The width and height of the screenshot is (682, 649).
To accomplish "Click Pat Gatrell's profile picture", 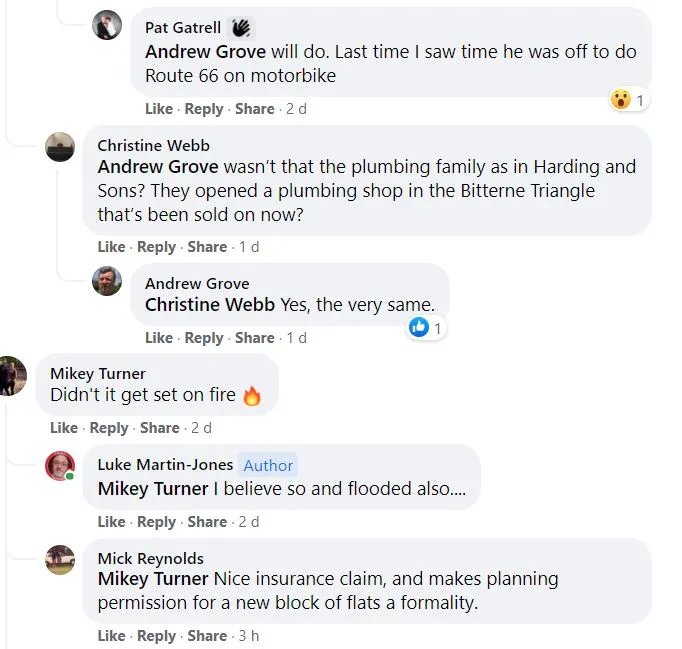I will [x=107, y=26].
